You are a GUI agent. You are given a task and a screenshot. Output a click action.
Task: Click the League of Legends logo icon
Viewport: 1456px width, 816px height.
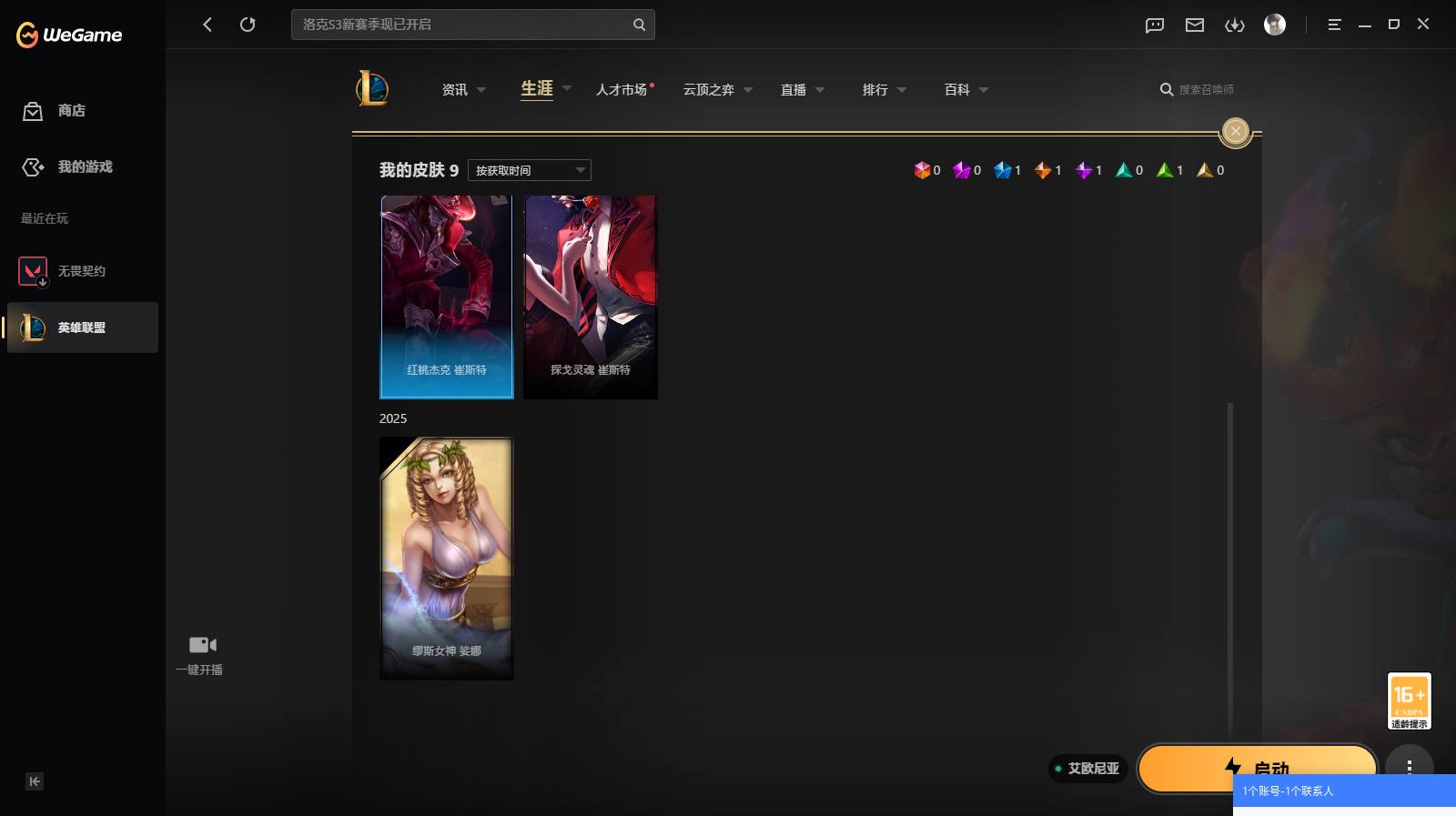point(372,89)
